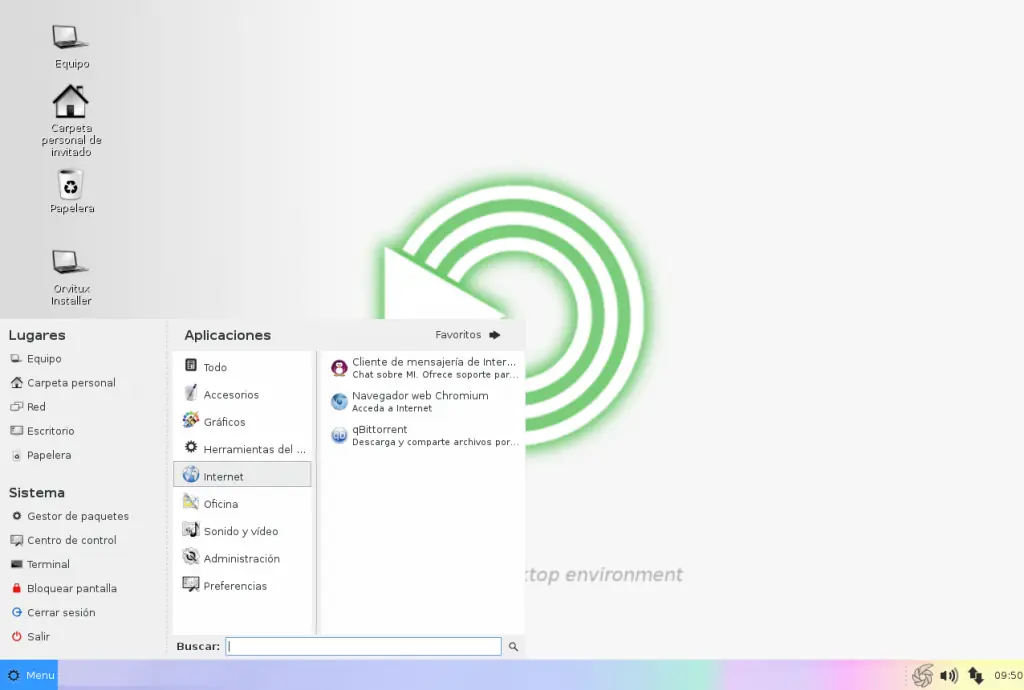Click the Menu button in taskbar

(x=29, y=675)
